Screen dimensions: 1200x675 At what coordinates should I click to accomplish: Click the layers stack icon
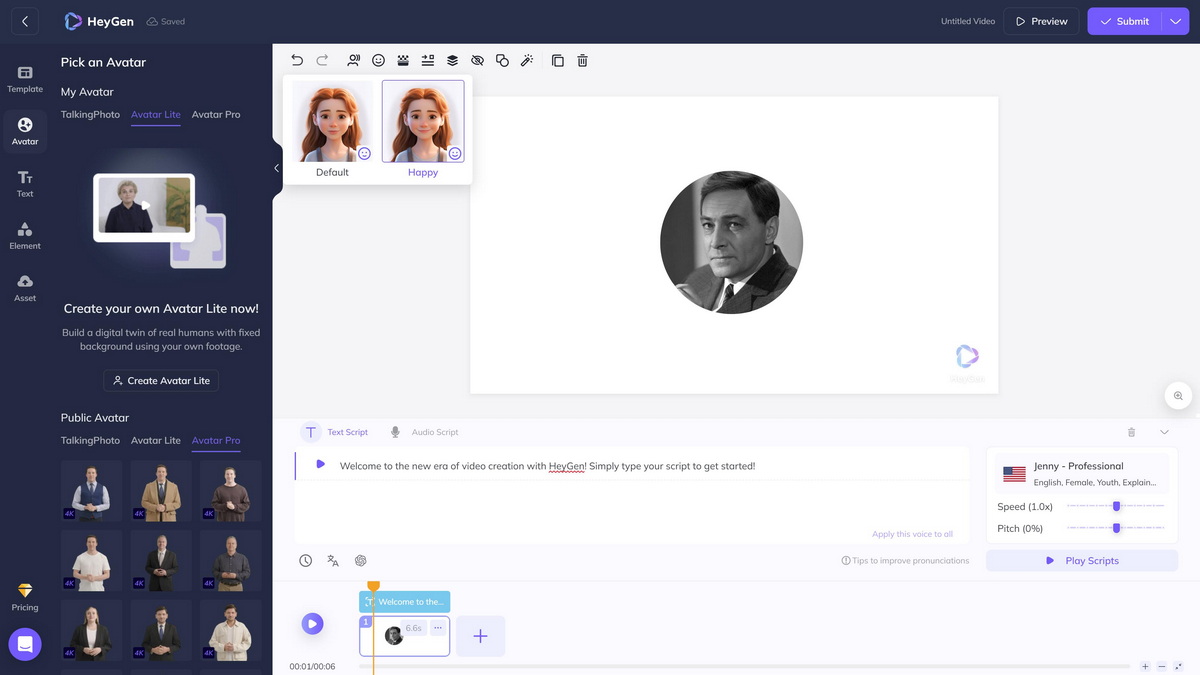click(452, 61)
